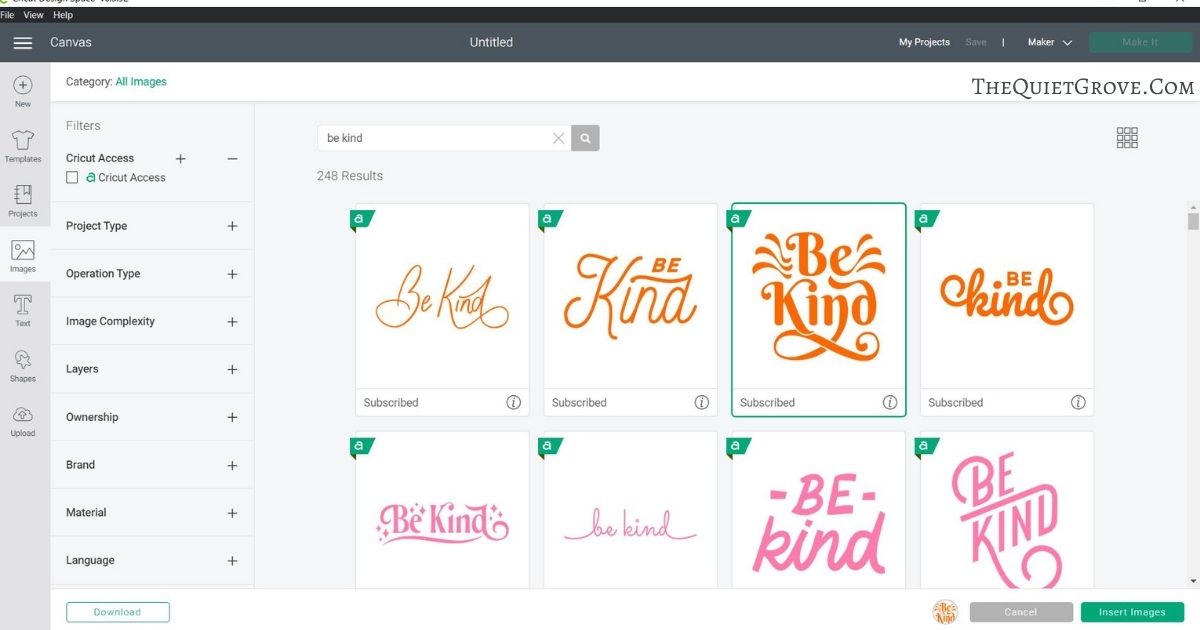Click the magnifier search button

586,138
